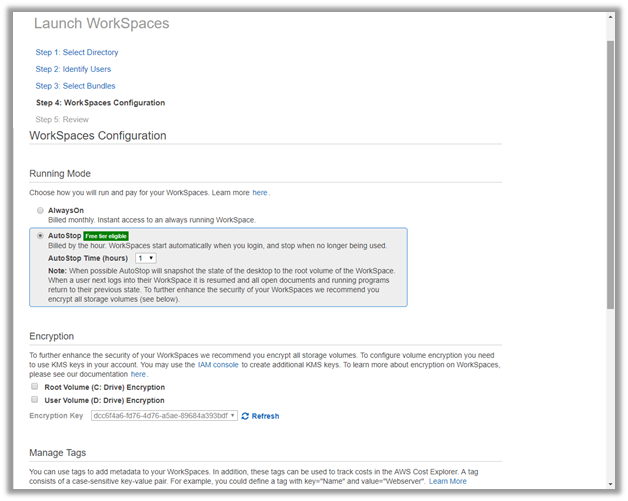This screenshot has width=628, height=501.
Task: Click the Refresh icon beside Encryption Key
Action: tap(245, 416)
